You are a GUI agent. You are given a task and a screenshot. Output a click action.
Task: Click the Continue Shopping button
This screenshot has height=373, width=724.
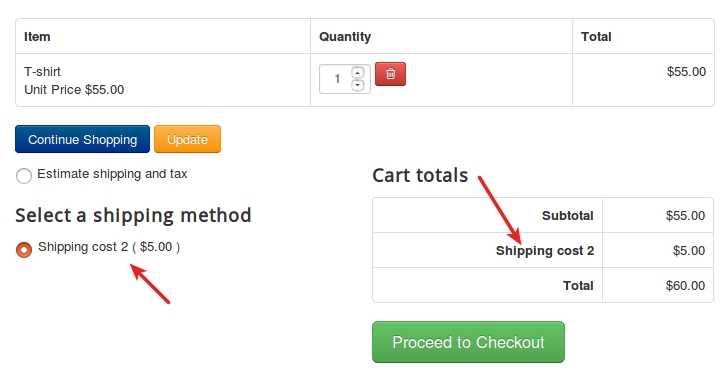[83, 139]
